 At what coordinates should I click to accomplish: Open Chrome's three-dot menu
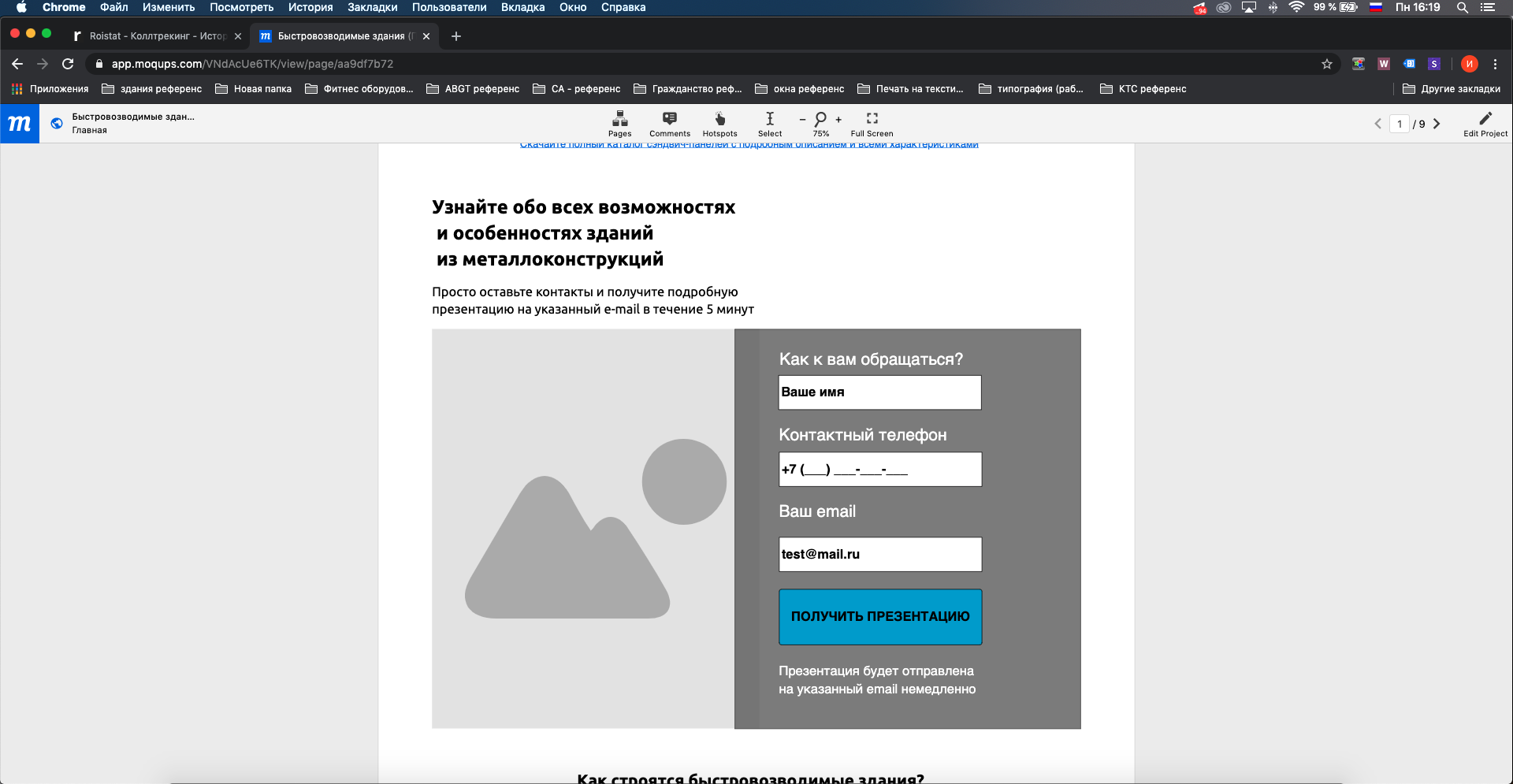point(1495,64)
